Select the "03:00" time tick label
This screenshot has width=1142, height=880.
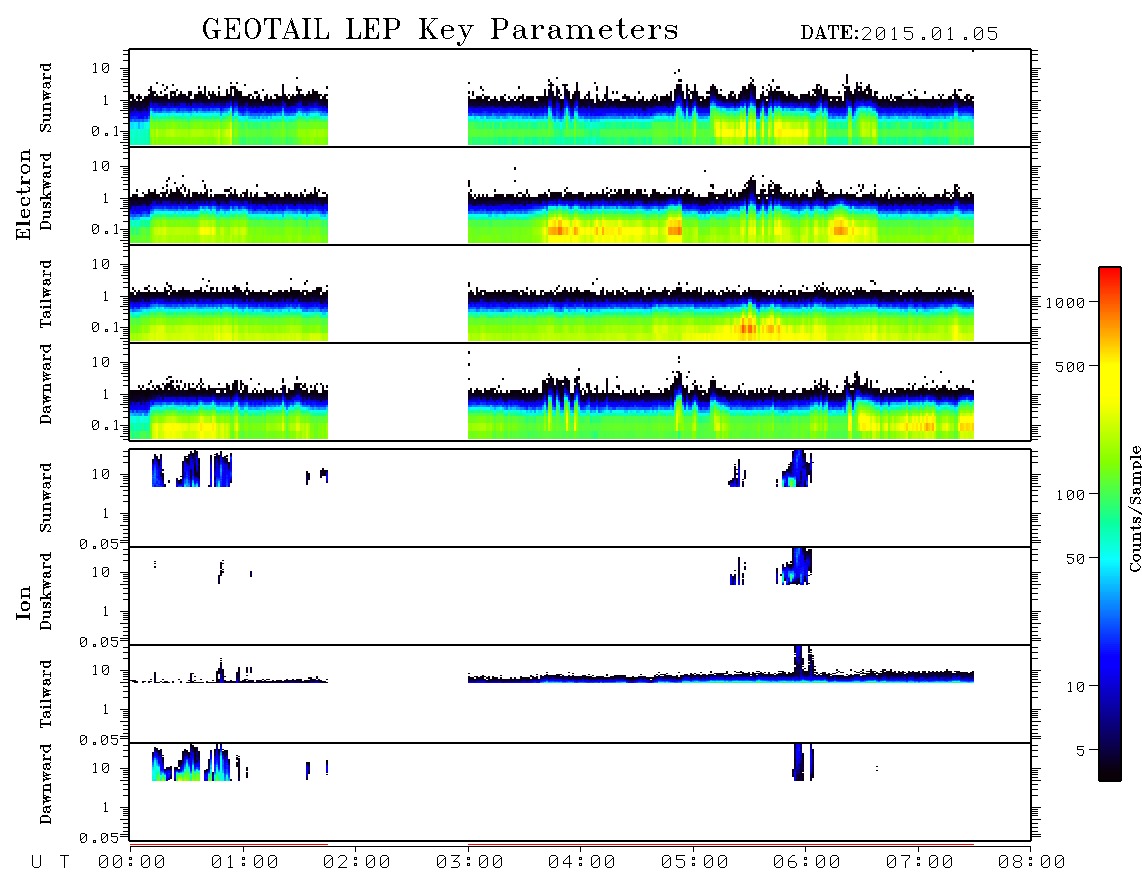pyautogui.click(x=470, y=863)
